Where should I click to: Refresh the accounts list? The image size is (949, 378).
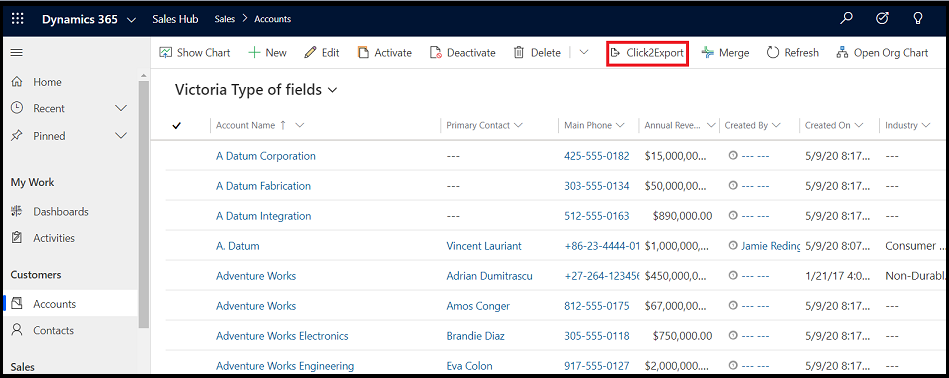pyautogui.click(x=792, y=53)
